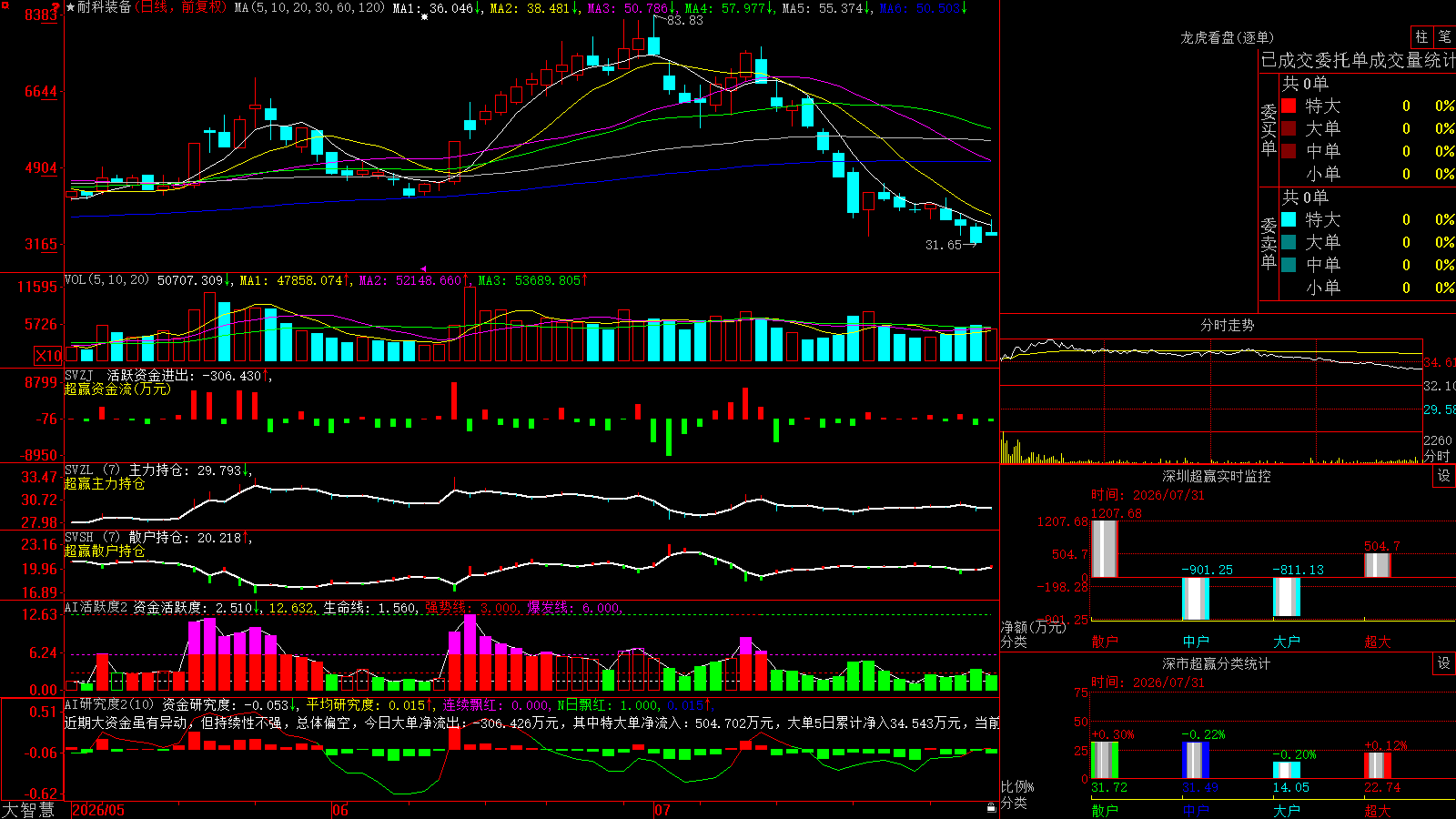Click the 中户 bar showing -901.25
The image size is (1456, 819).
pos(1196,599)
